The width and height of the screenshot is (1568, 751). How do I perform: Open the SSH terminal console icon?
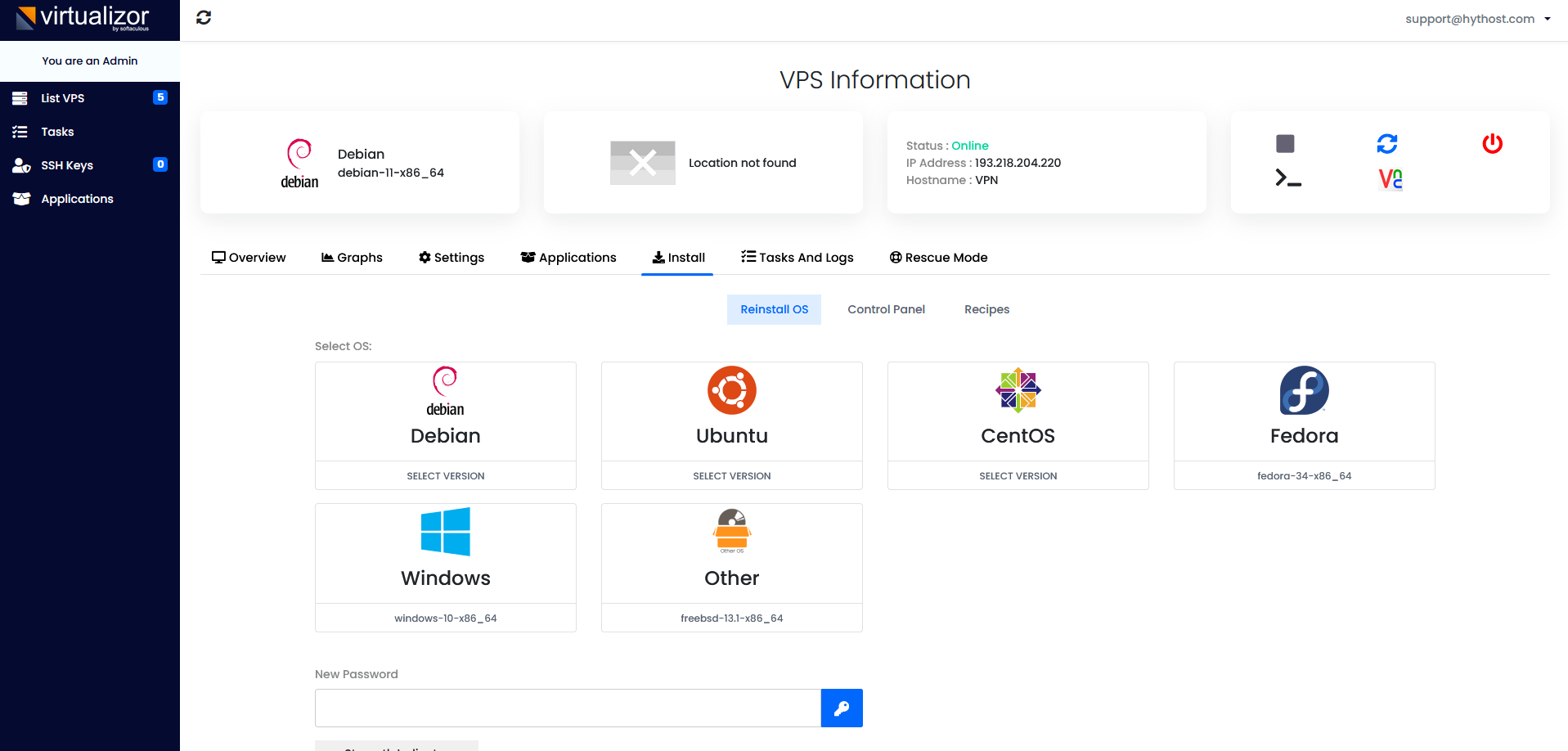pyautogui.click(x=1287, y=178)
